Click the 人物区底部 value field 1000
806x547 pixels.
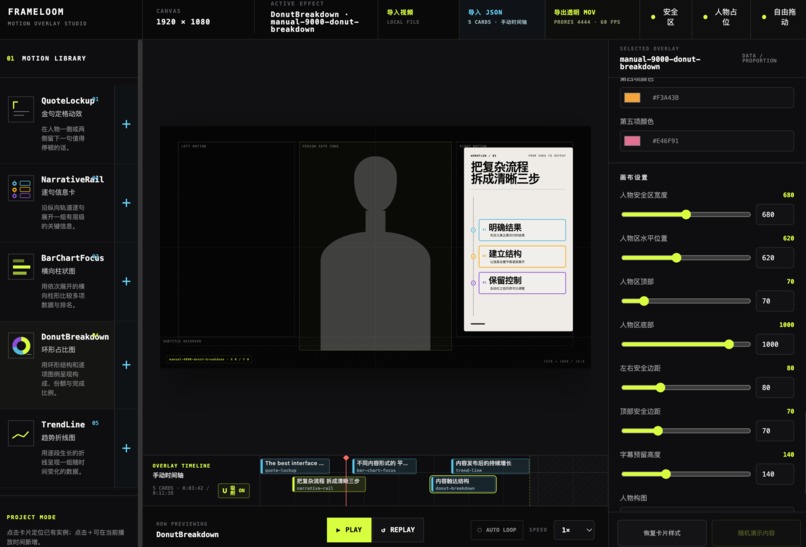pyautogui.click(x=775, y=344)
